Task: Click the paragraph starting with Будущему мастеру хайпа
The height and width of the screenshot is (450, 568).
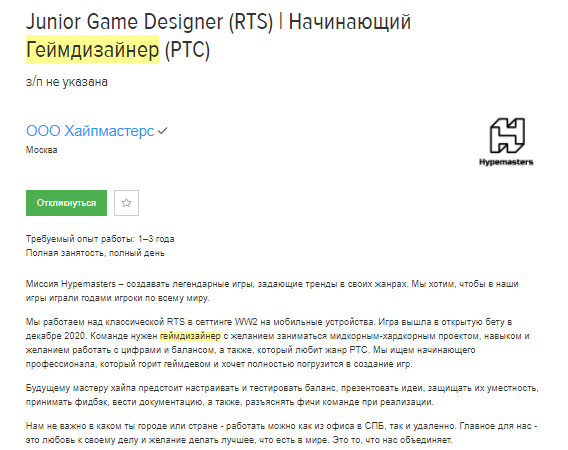Action: point(282,395)
